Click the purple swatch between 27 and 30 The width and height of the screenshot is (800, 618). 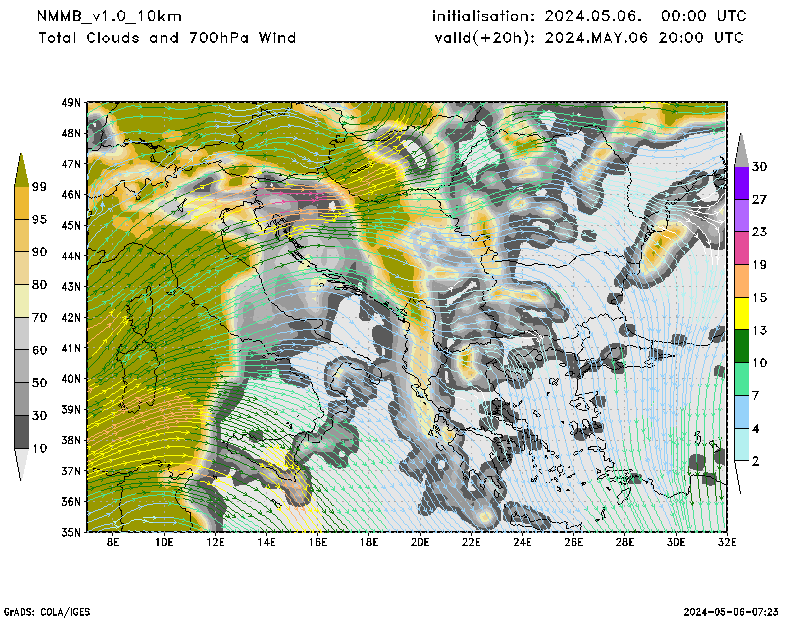click(741, 183)
